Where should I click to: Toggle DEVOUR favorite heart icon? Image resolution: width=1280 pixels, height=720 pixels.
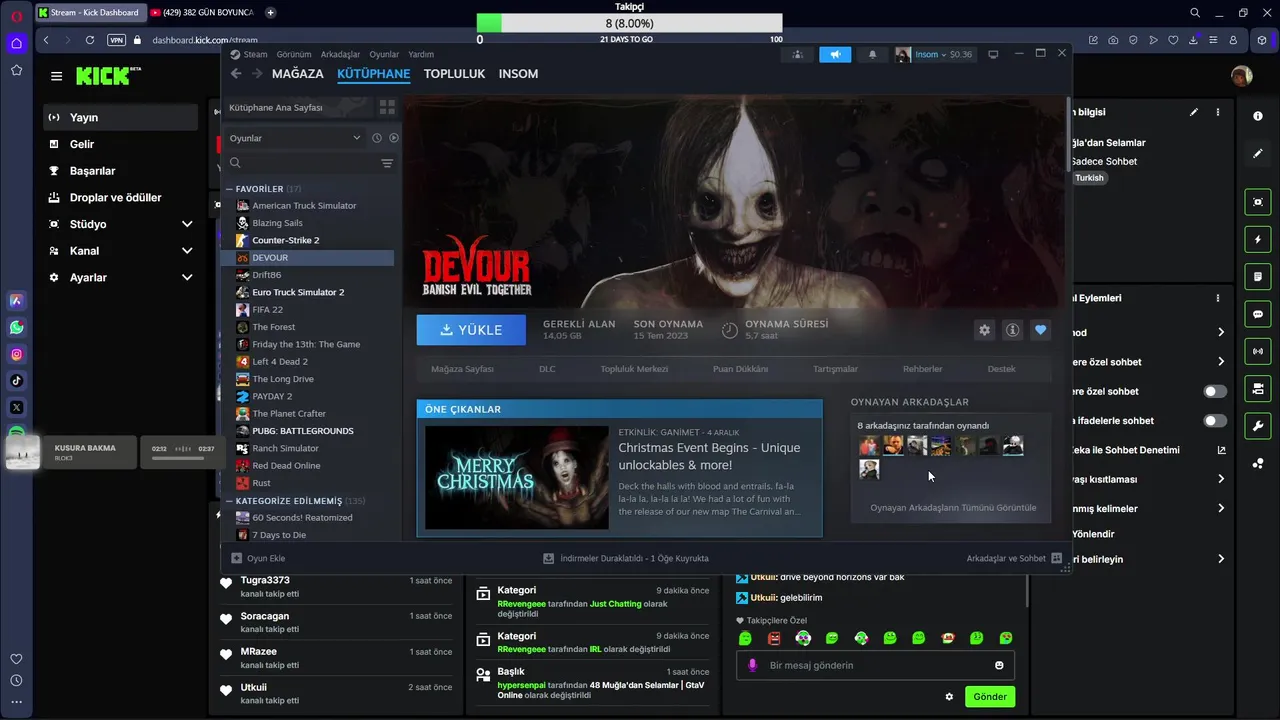1041,330
